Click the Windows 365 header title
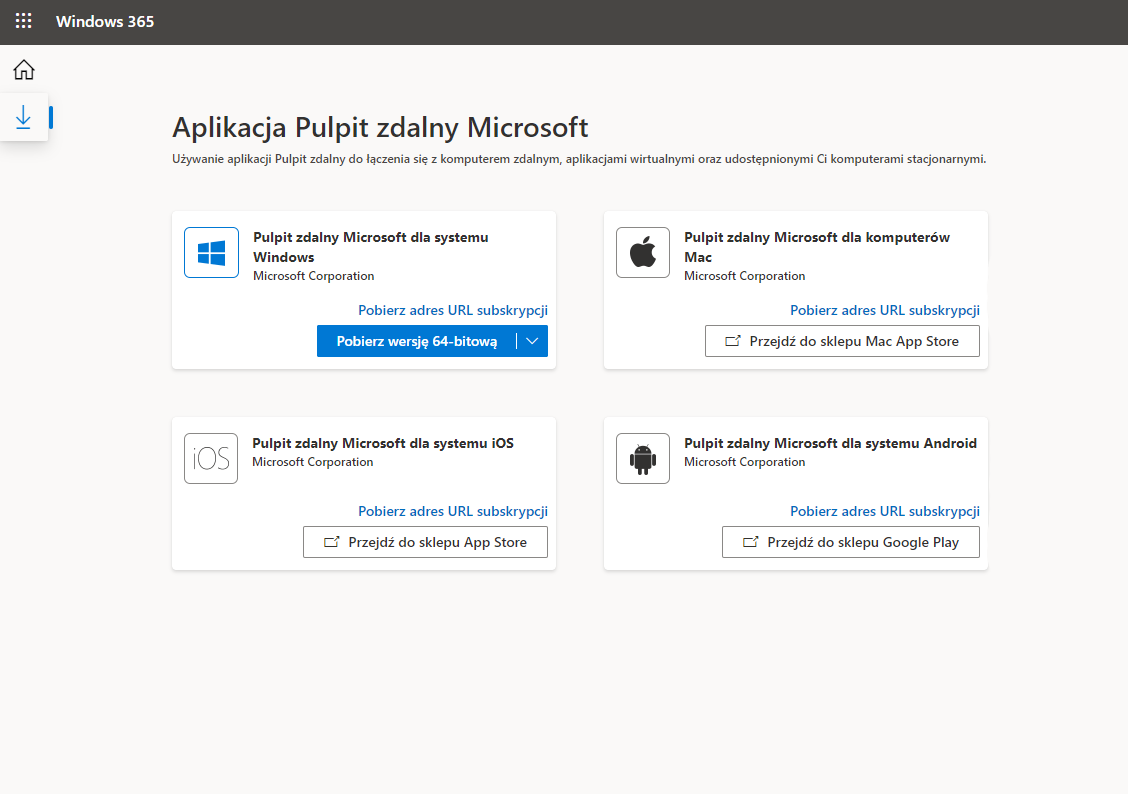 point(105,21)
